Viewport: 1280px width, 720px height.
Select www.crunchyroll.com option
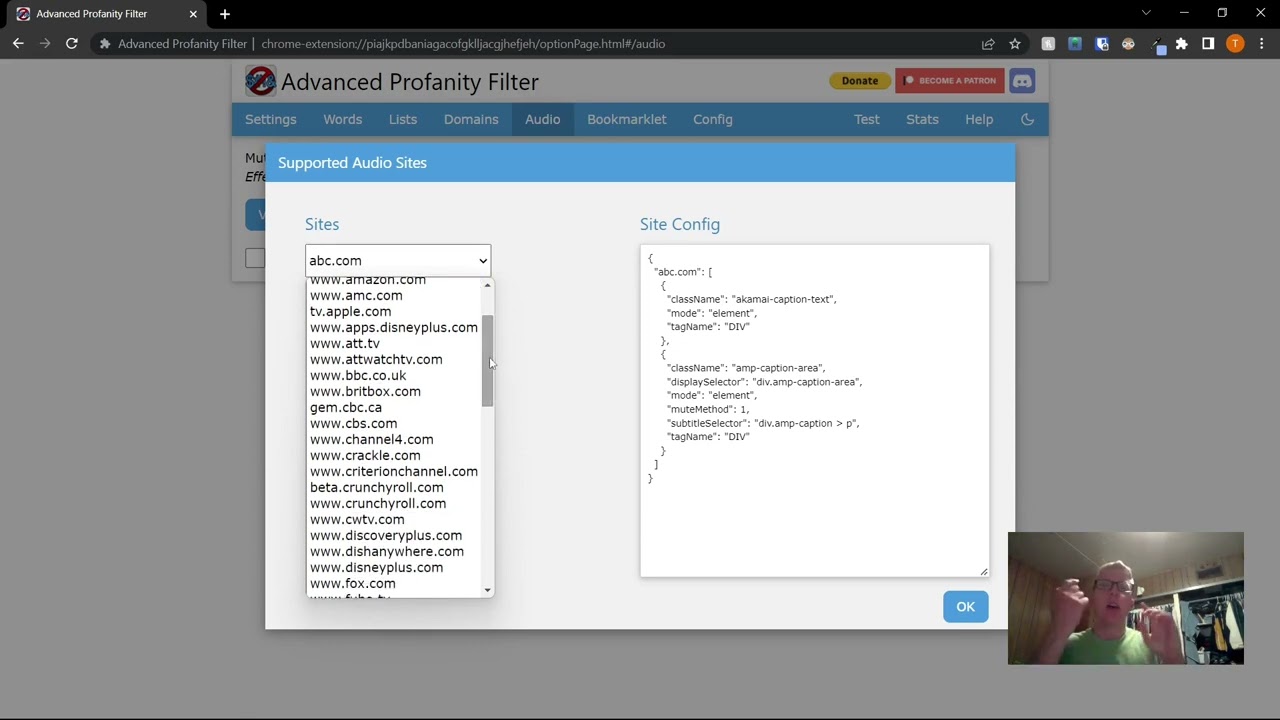pyautogui.click(x=394, y=504)
